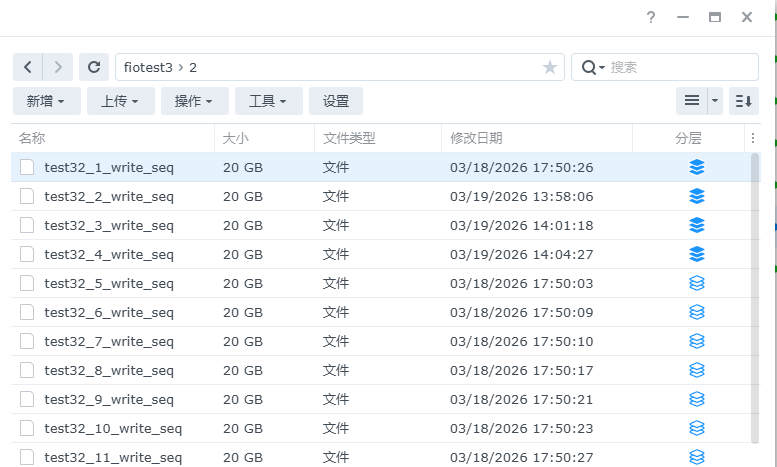Viewport: 777px width, 467px height.
Task: Expand the 新增 dropdown
Action: (46, 101)
